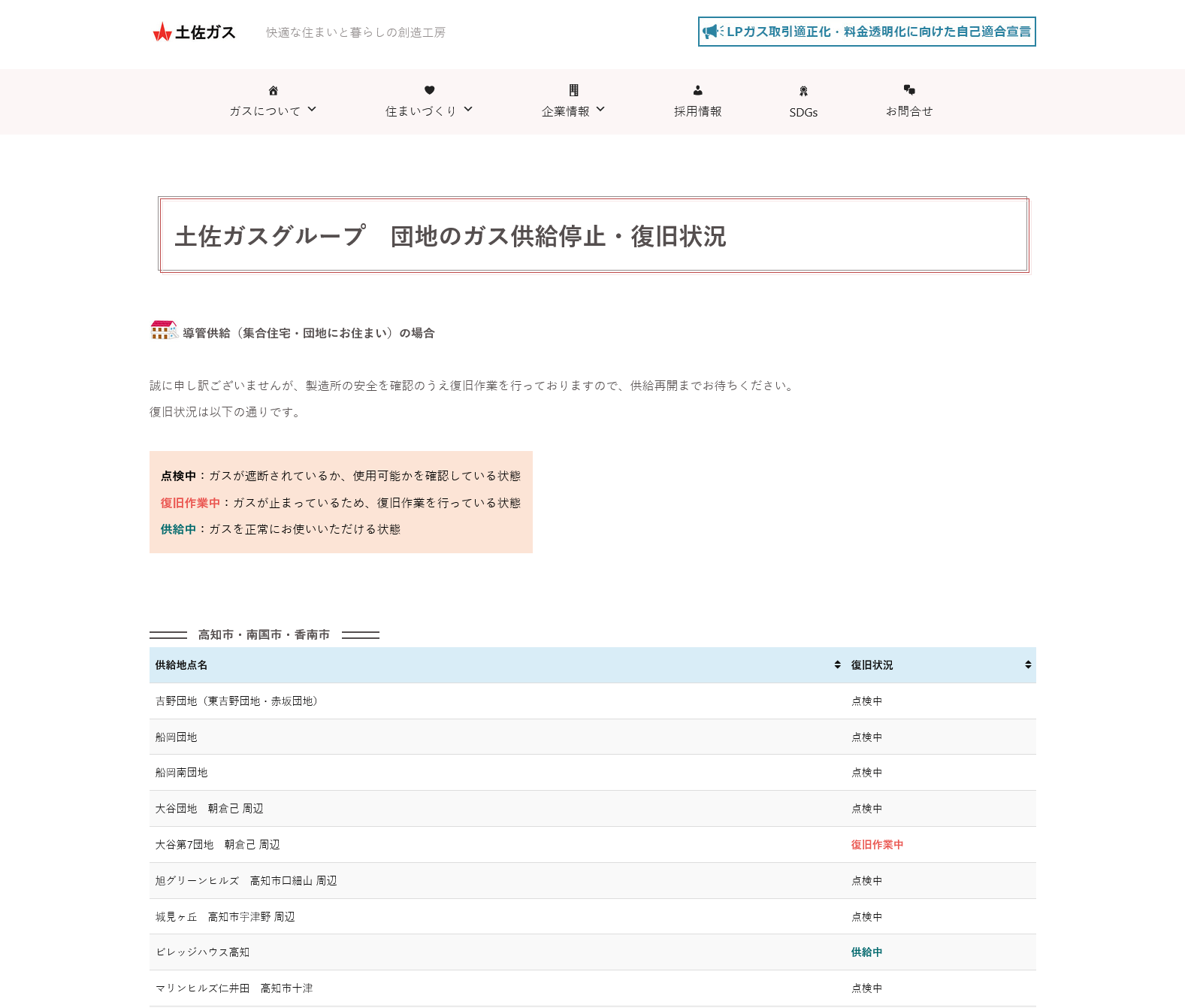Click red 復旧作業中 status for 大谷第7団地
1185x1008 pixels.
[878, 845]
